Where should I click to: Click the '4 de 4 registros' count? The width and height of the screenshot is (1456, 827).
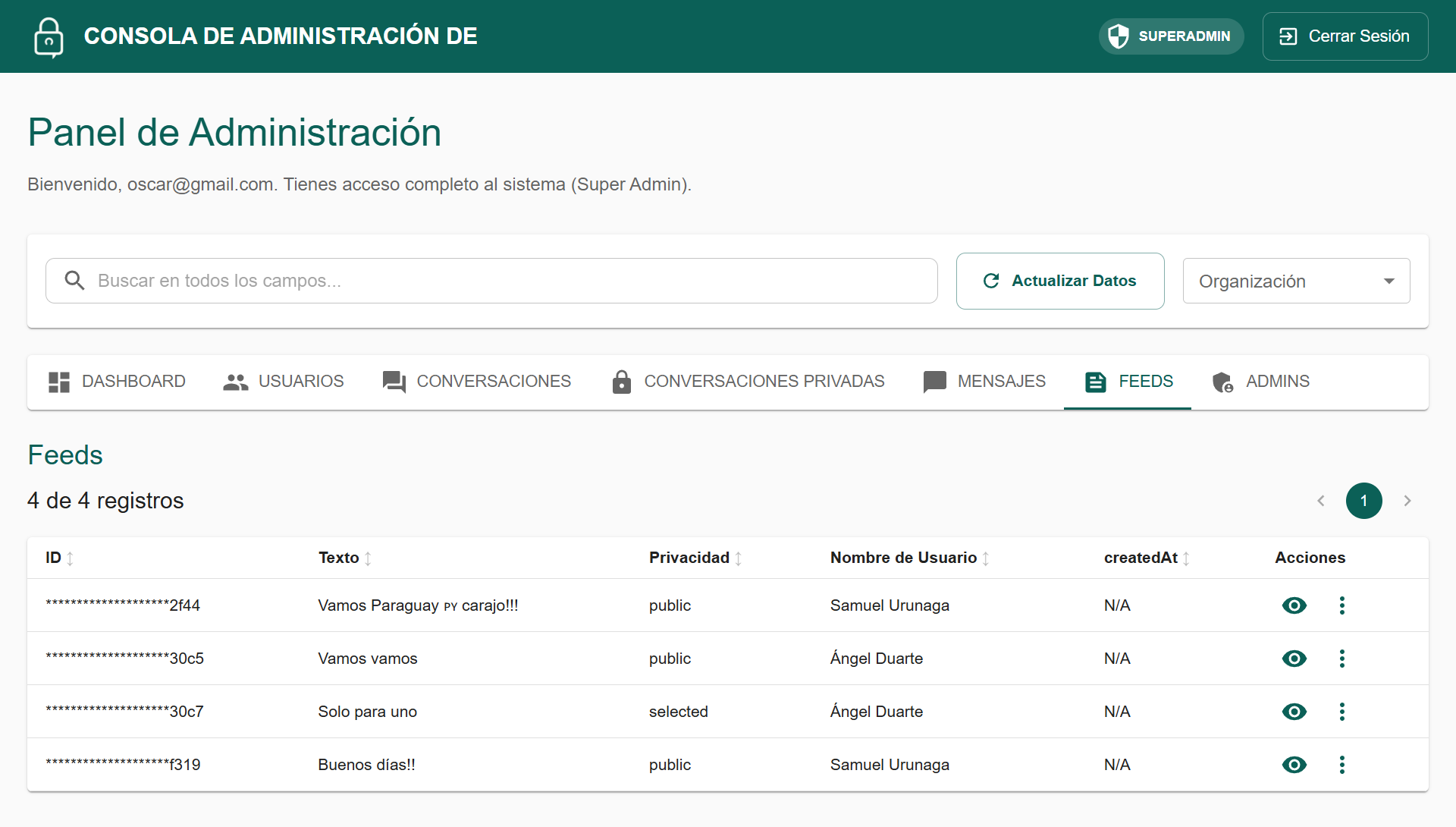pyautogui.click(x=105, y=501)
